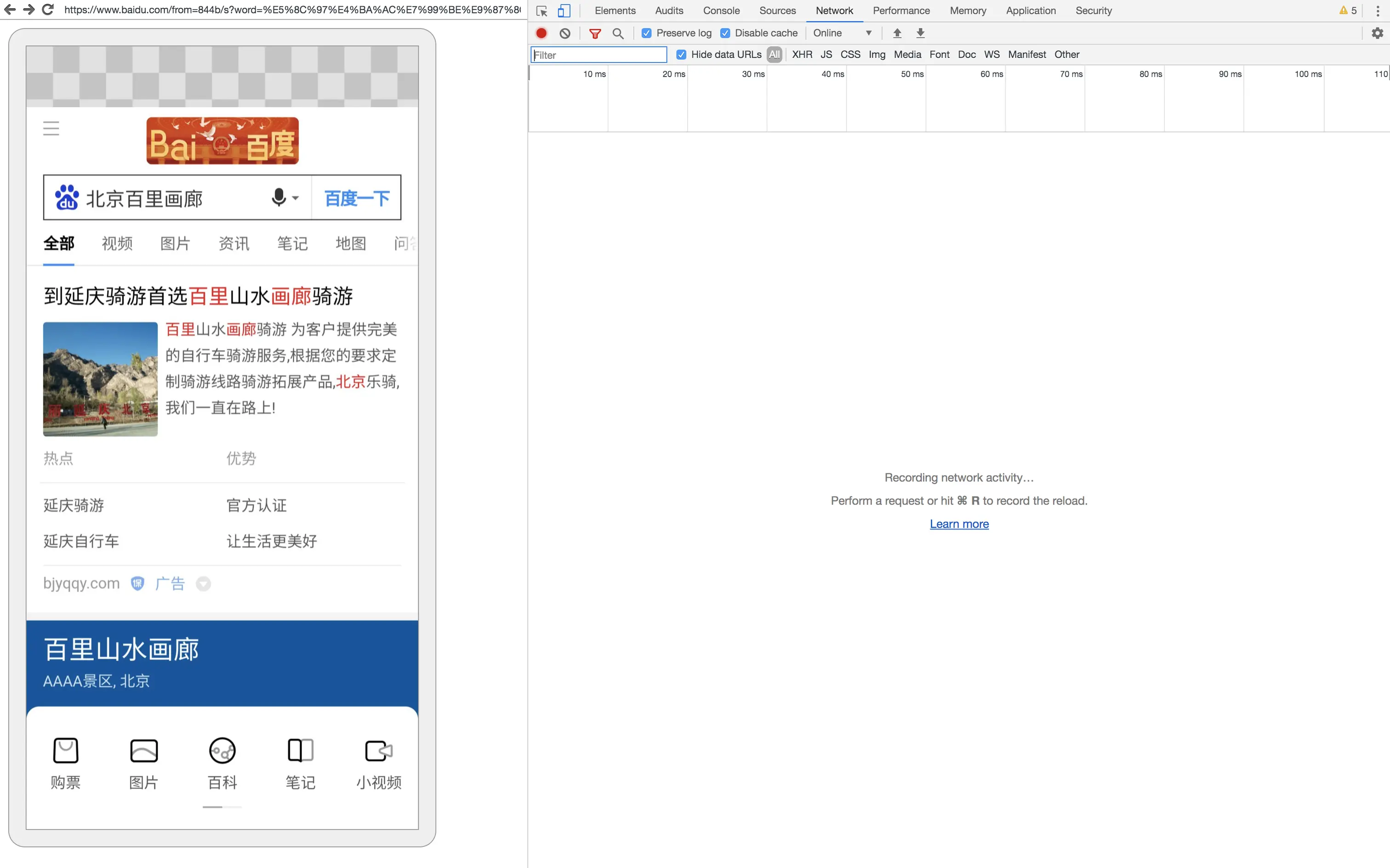Viewport: 1390px width, 868px height.
Task: Switch to the Console tab
Action: pos(721,10)
